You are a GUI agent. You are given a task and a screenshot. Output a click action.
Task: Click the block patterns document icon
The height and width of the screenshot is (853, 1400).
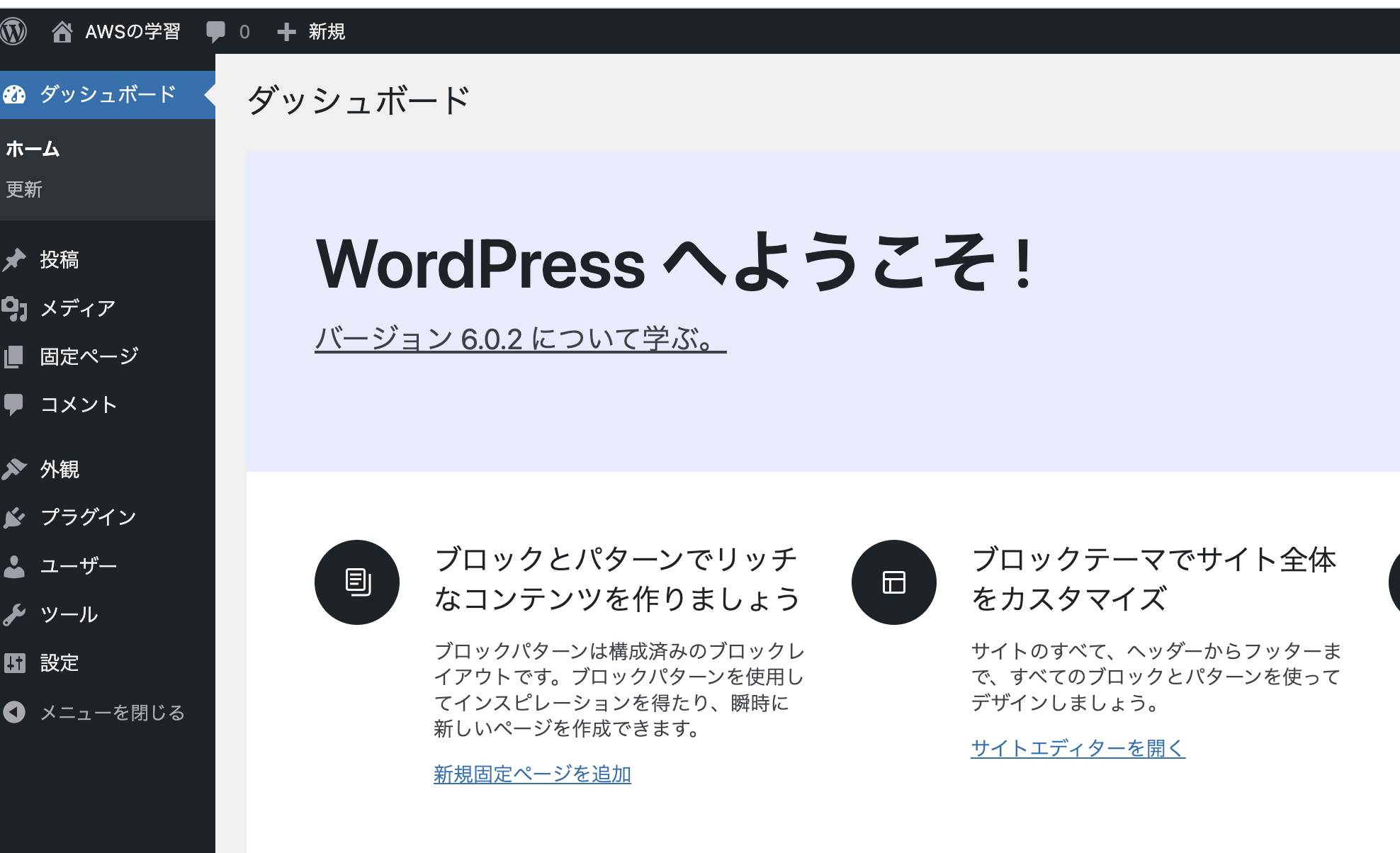[356, 582]
